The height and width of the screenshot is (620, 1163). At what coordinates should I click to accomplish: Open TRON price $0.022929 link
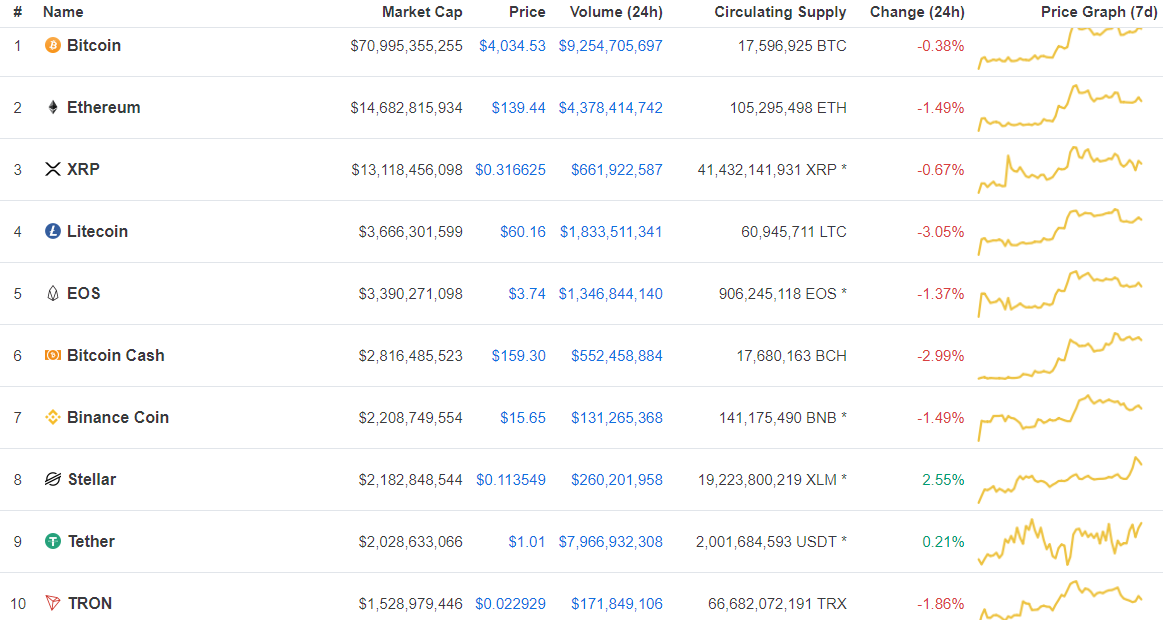pos(510,604)
